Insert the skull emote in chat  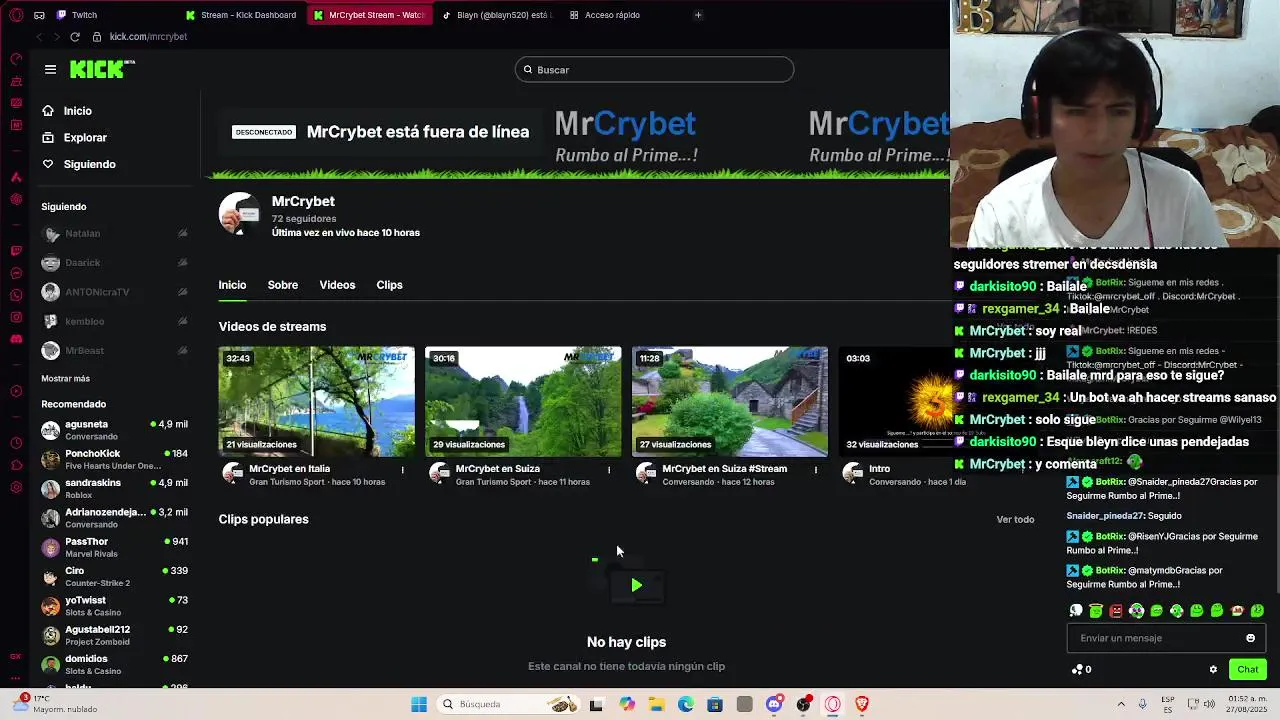click(1076, 611)
